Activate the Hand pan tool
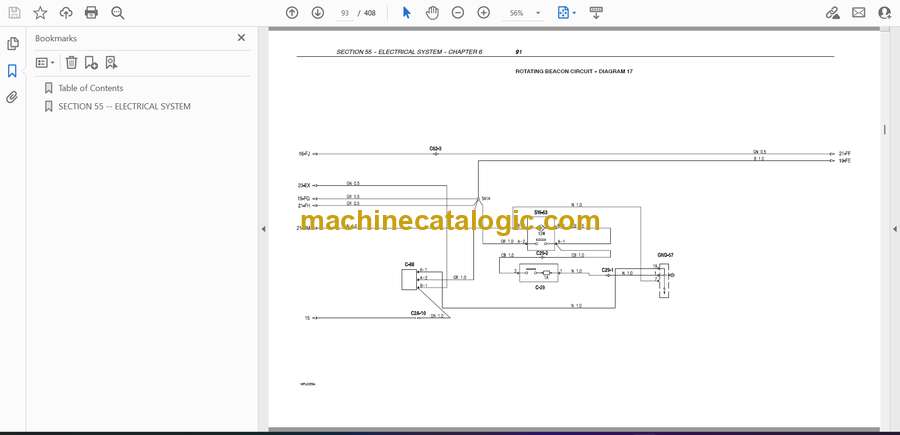The height and width of the screenshot is (435, 900). 432,13
